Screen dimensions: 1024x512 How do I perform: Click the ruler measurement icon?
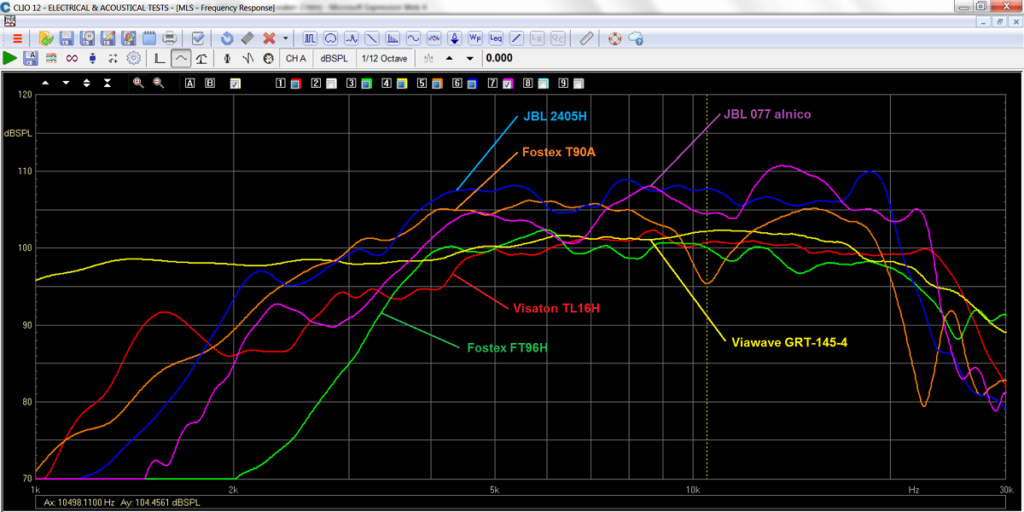click(586, 38)
